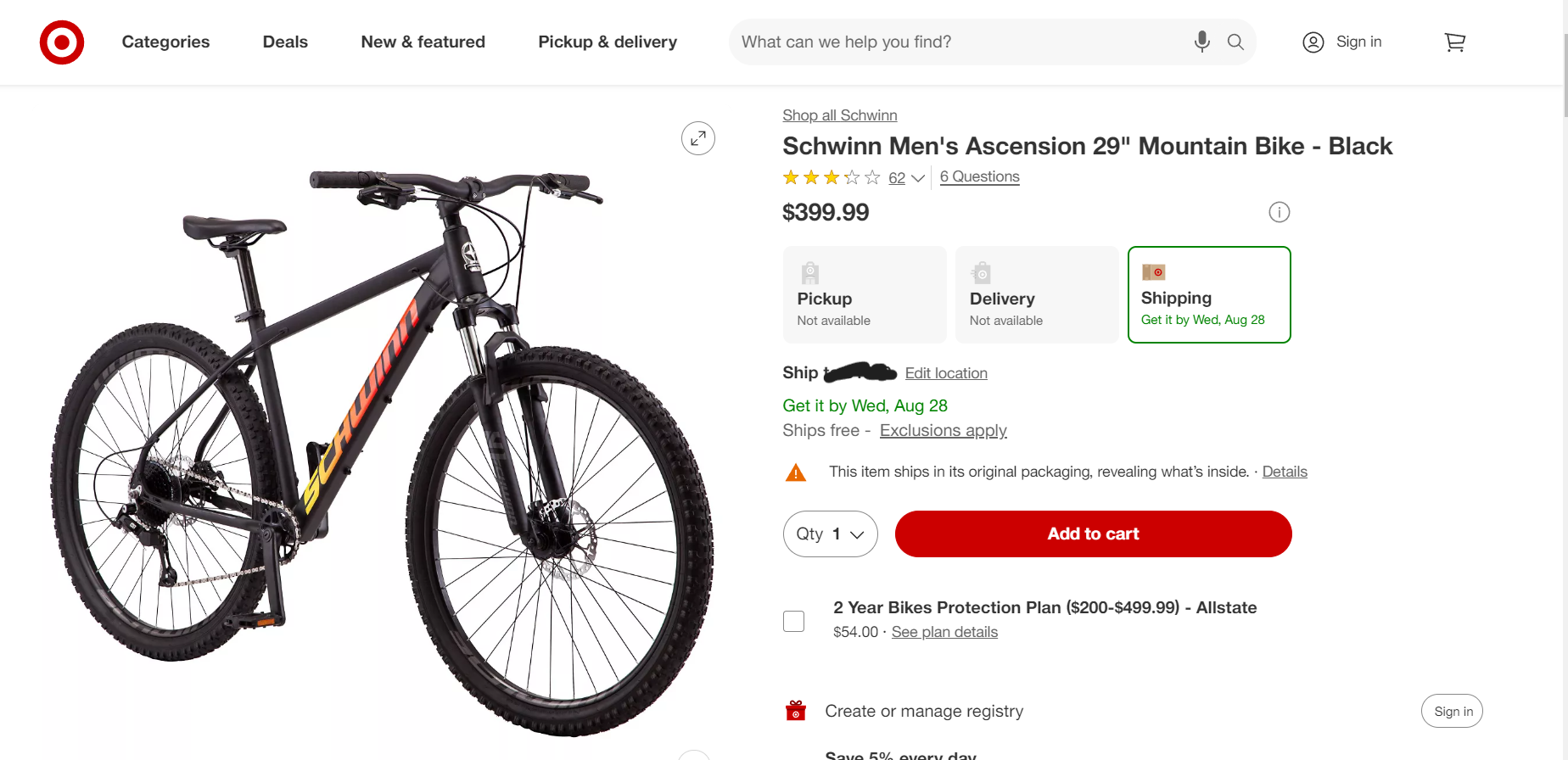Click the Schwinn bike product image
The image size is (1568, 760).
[x=382, y=441]
